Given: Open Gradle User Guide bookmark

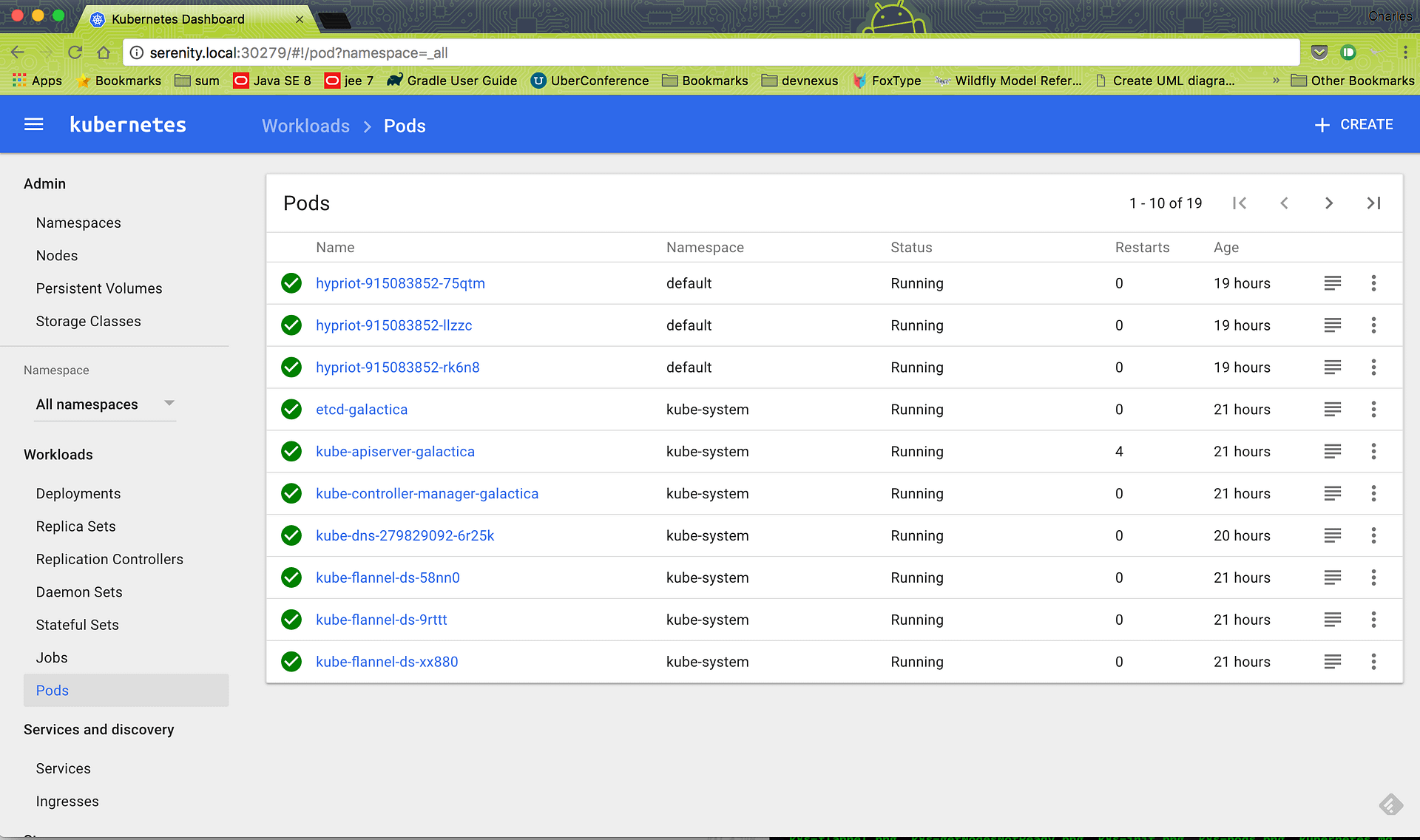Looking at the screenshot, I should tap(452, 81).
